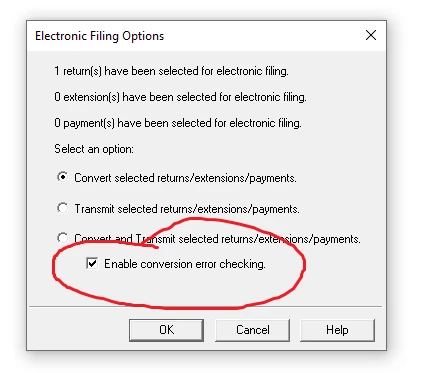The height and width of the screenshot is (373, 431).
Task: Click the horizontal separator above the buttons
Action: coord(206,306)
